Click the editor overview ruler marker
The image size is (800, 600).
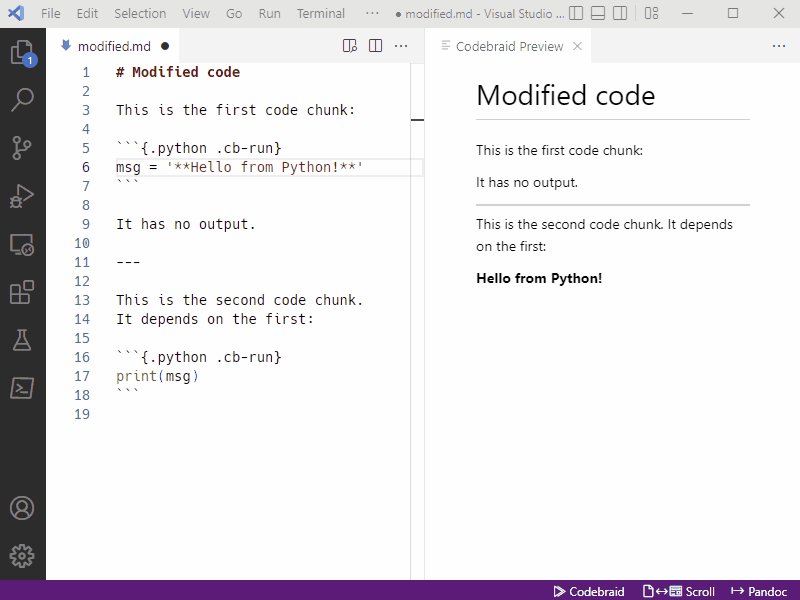(x=417, y=120)
